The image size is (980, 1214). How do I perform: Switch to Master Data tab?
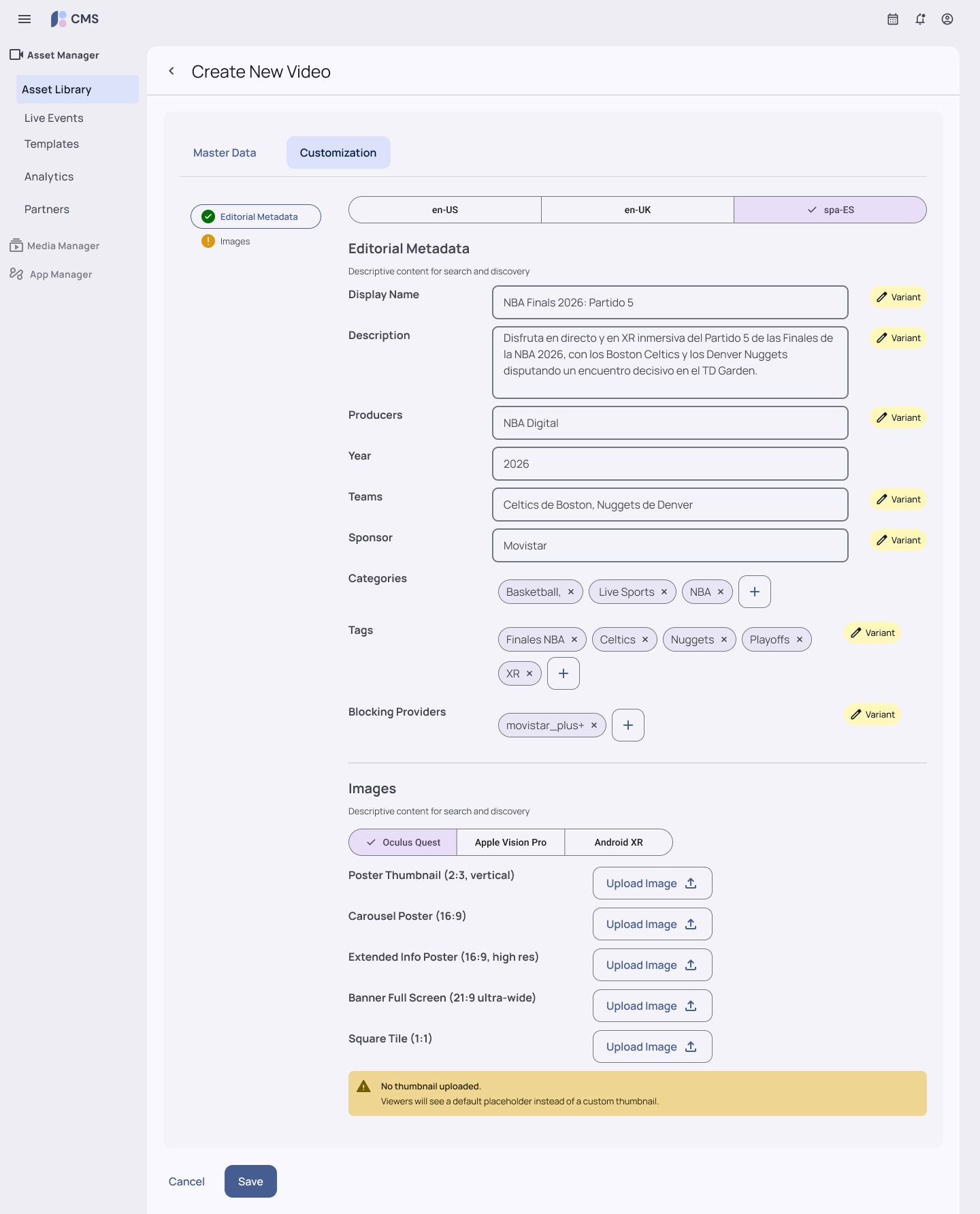coord(225,153)
